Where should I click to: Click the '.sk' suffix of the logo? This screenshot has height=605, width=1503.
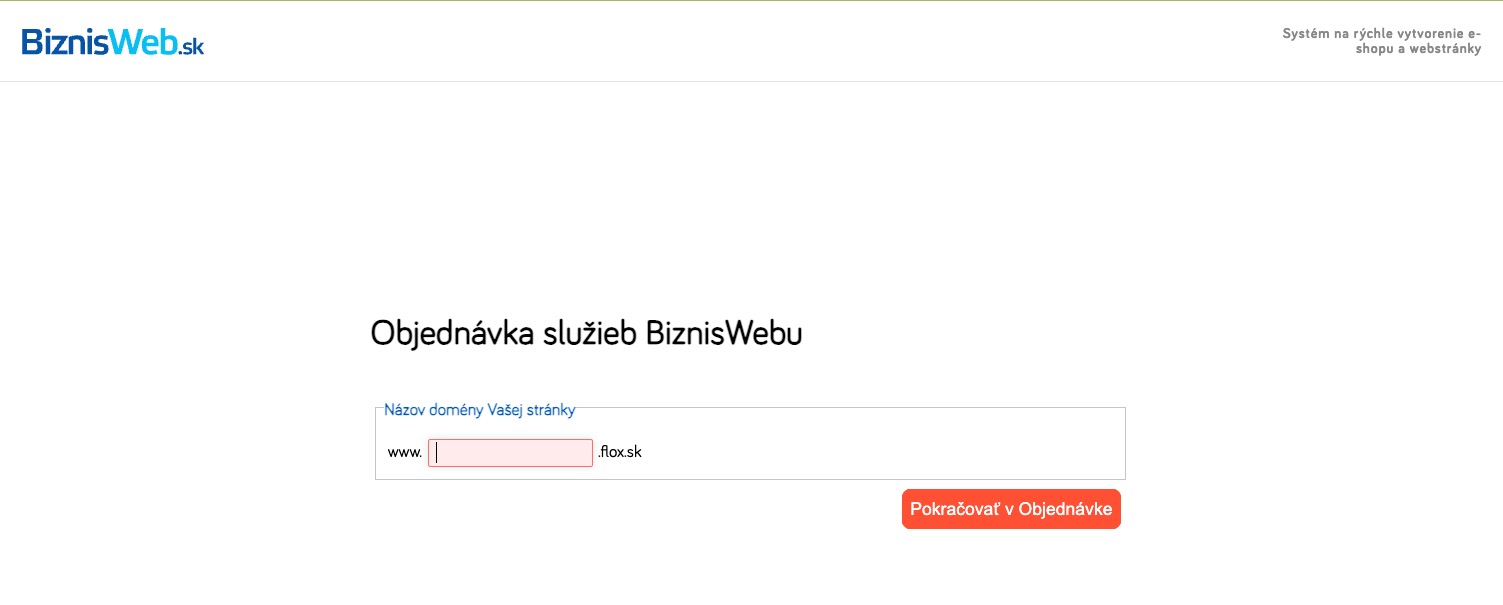188,45
